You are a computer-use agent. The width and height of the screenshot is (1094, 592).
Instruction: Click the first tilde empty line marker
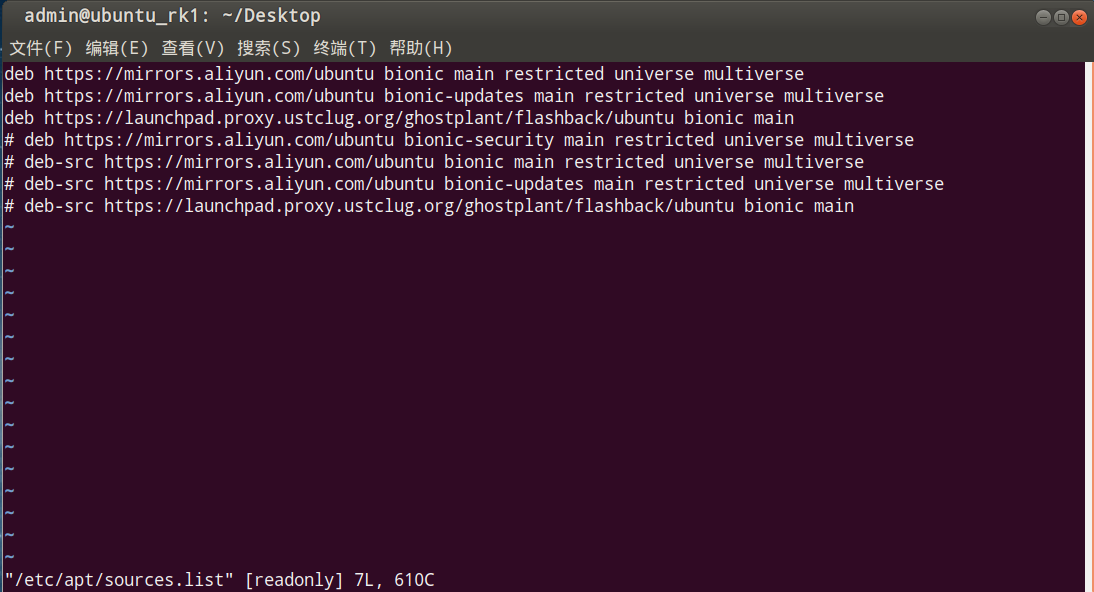[9, 228]
